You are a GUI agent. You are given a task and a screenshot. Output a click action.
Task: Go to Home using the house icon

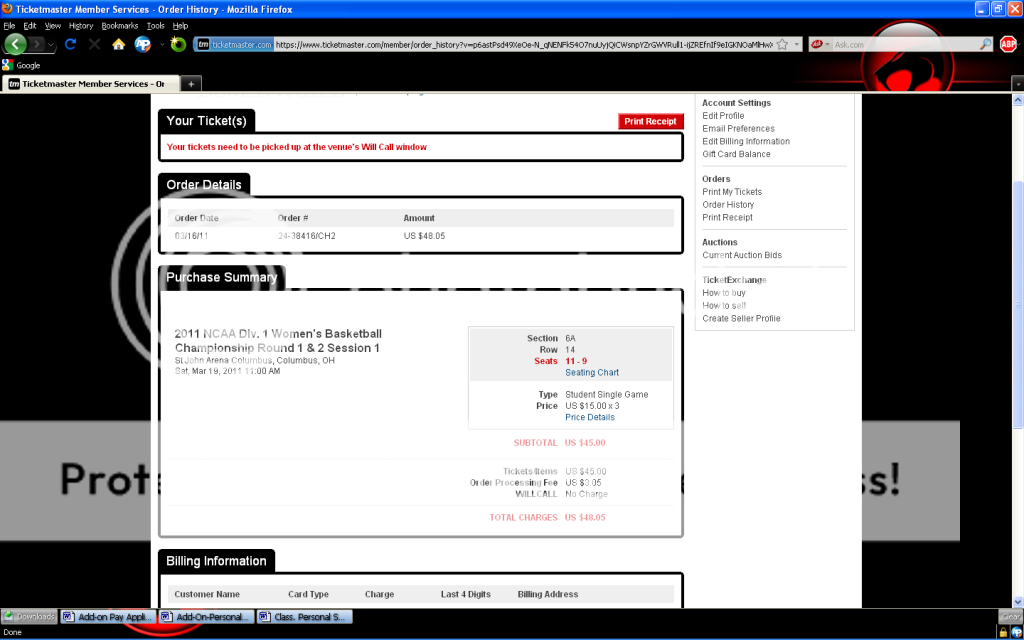point(118,45)
